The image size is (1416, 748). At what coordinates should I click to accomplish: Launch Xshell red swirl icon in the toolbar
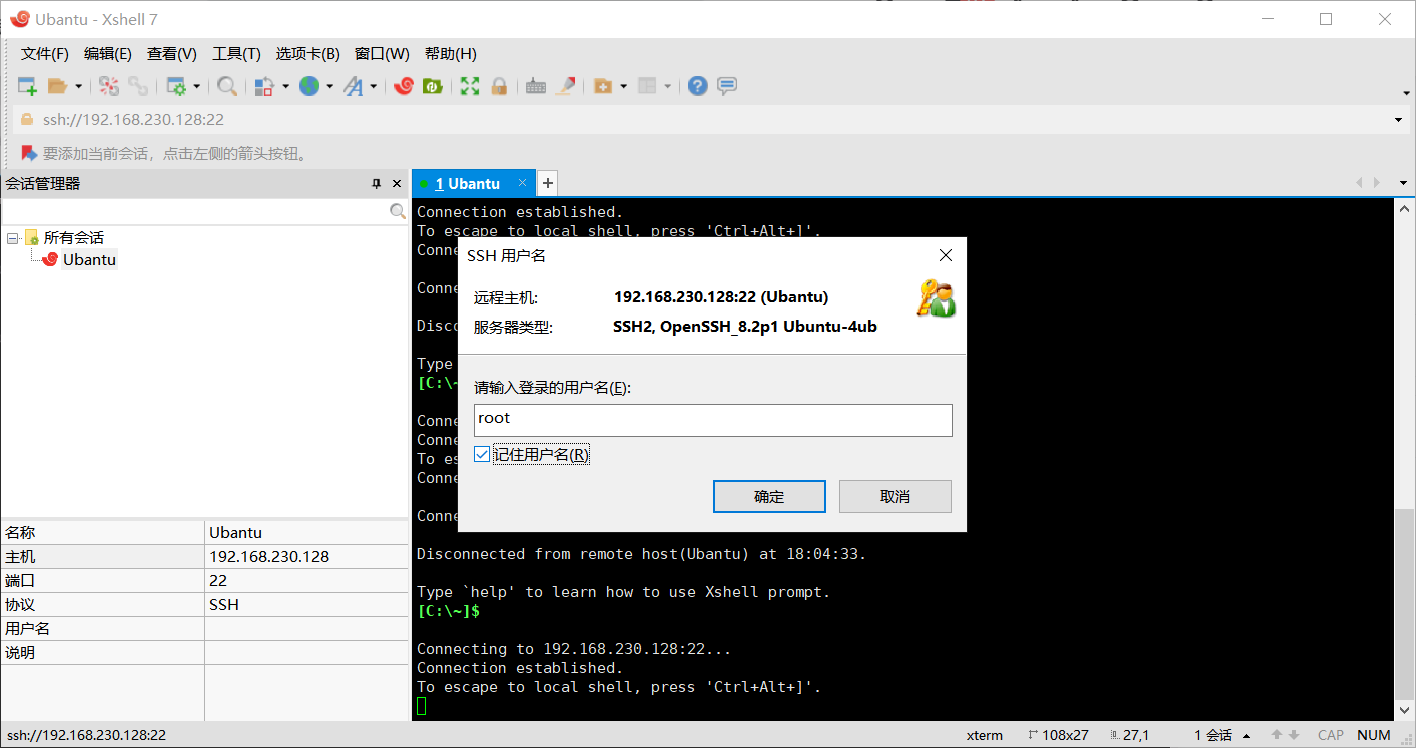[x=404, y=87]
